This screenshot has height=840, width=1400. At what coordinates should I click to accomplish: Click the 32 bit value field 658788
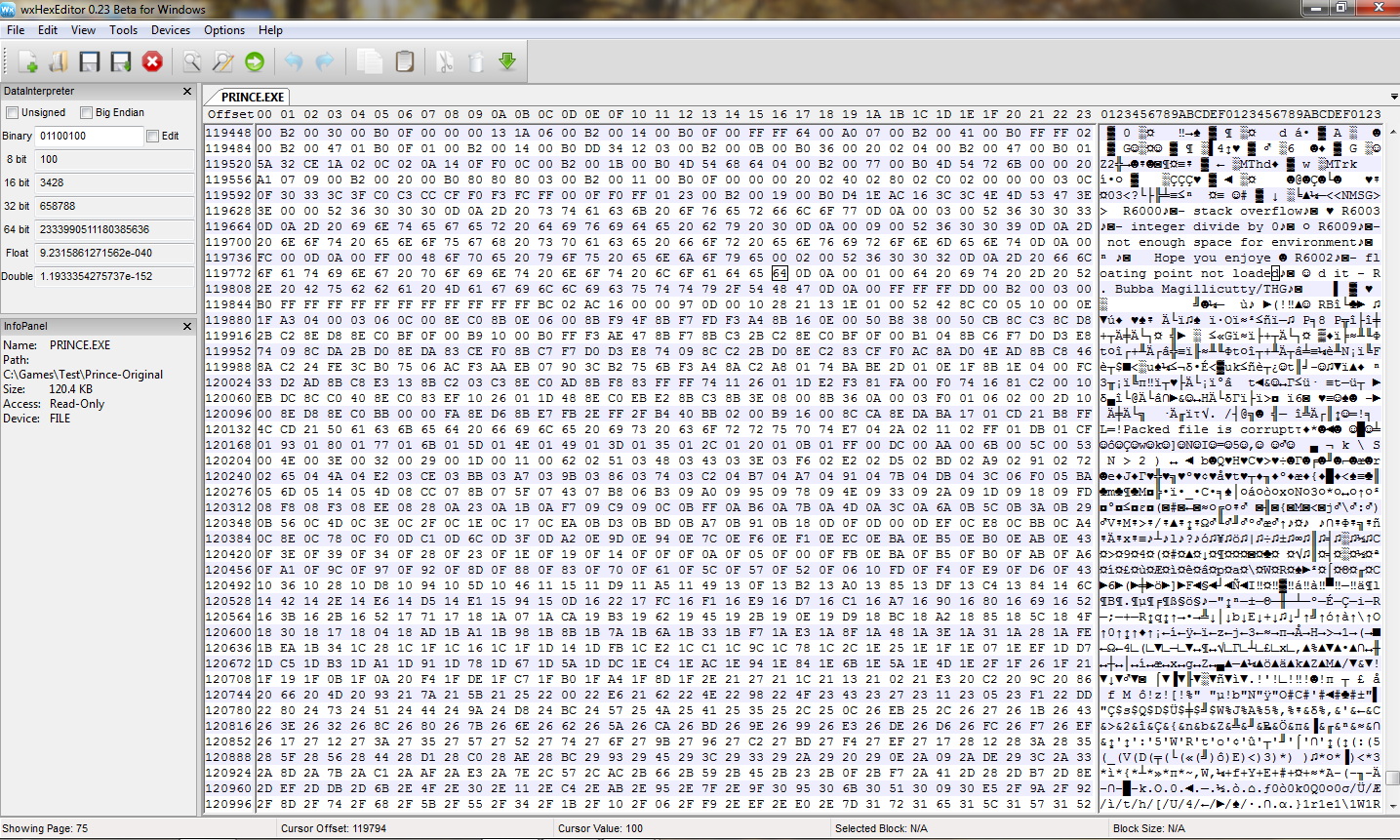[114, 207]
